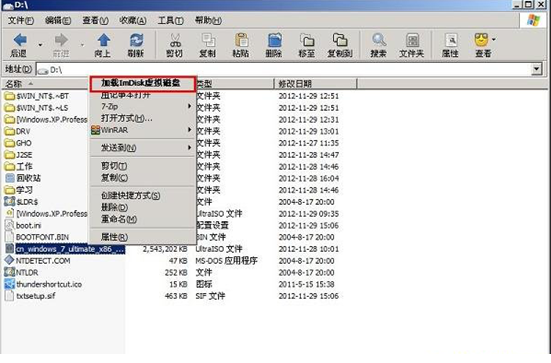
Task: Choose 重命名(M) in the context menu
Action: click(x=142, y=219)
